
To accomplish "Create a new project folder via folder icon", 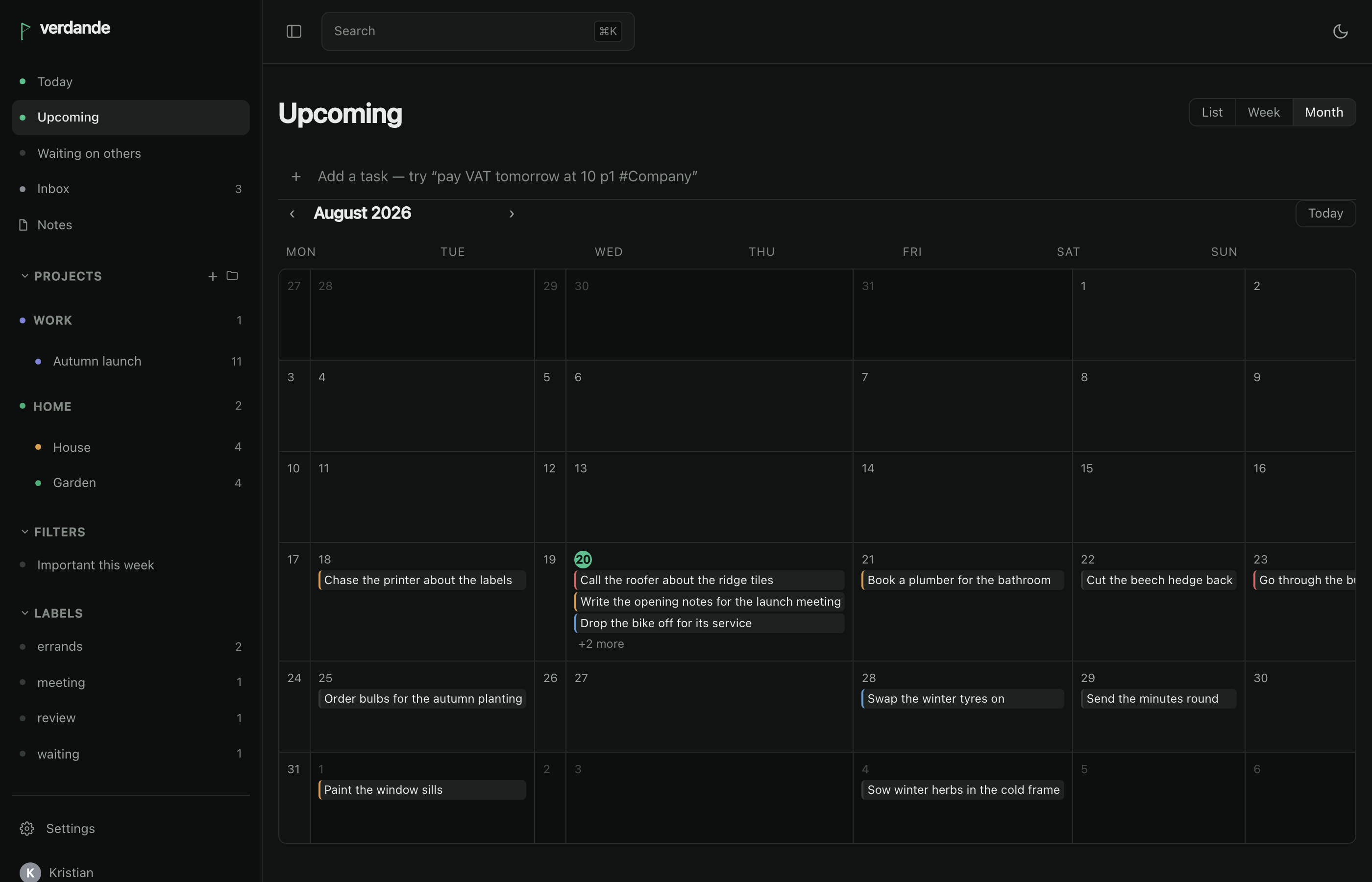I will (232, 276).
